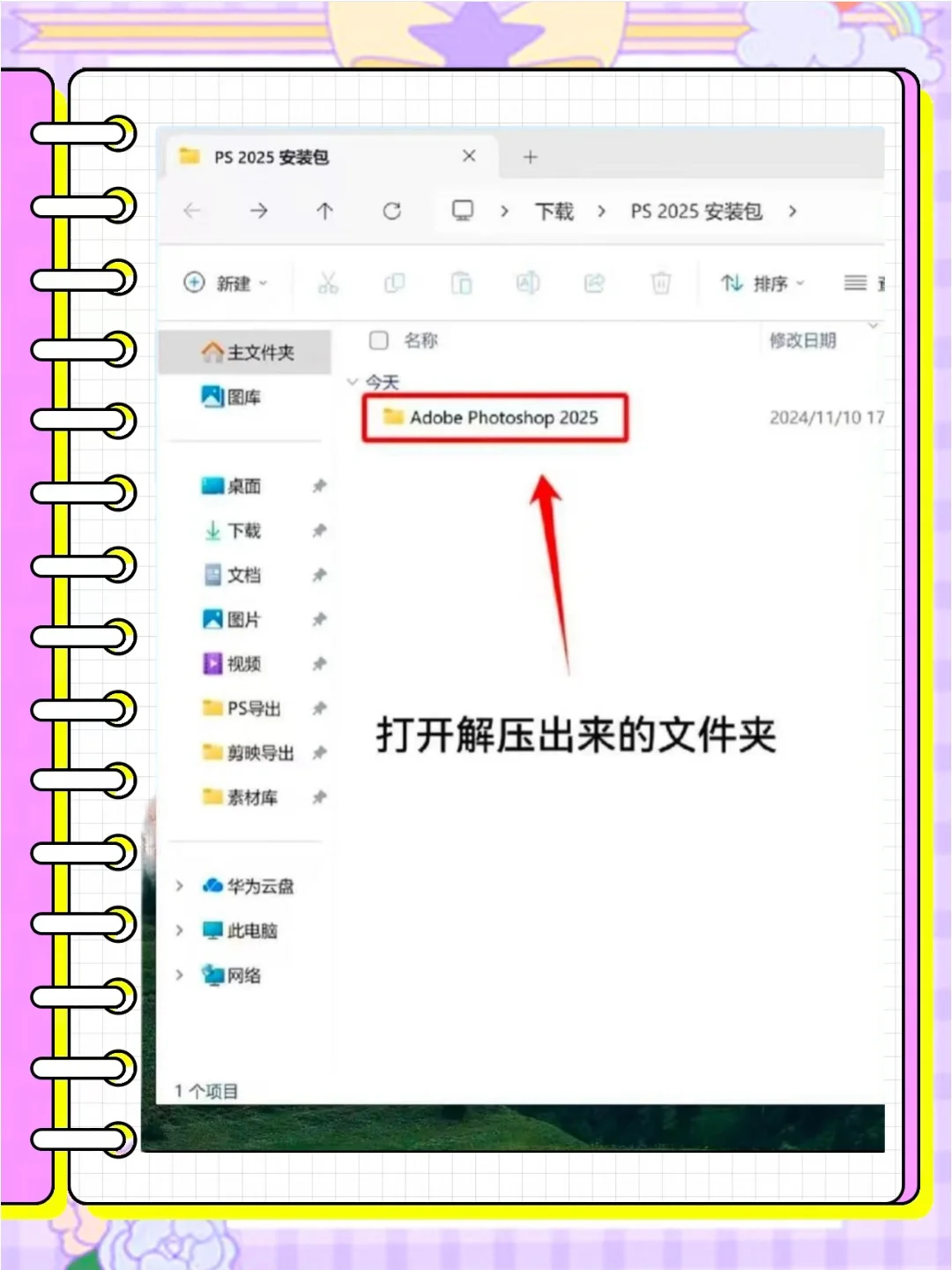952x1270 pixels.
Task: Expand the 此电脑 tree item
Action: pyautogui.click(x=180, y=930)
